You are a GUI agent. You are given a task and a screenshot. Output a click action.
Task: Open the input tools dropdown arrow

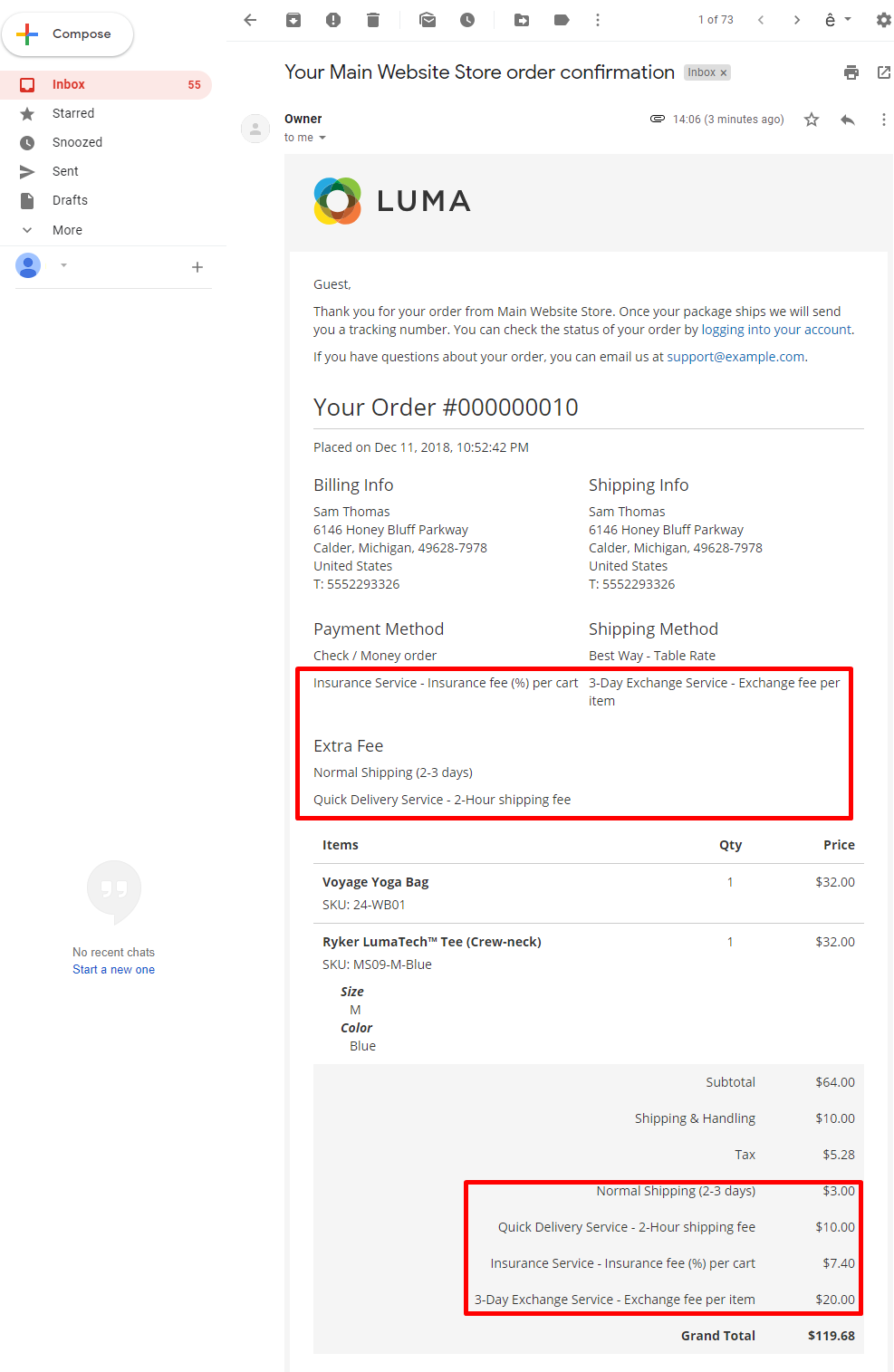[848, 19]
